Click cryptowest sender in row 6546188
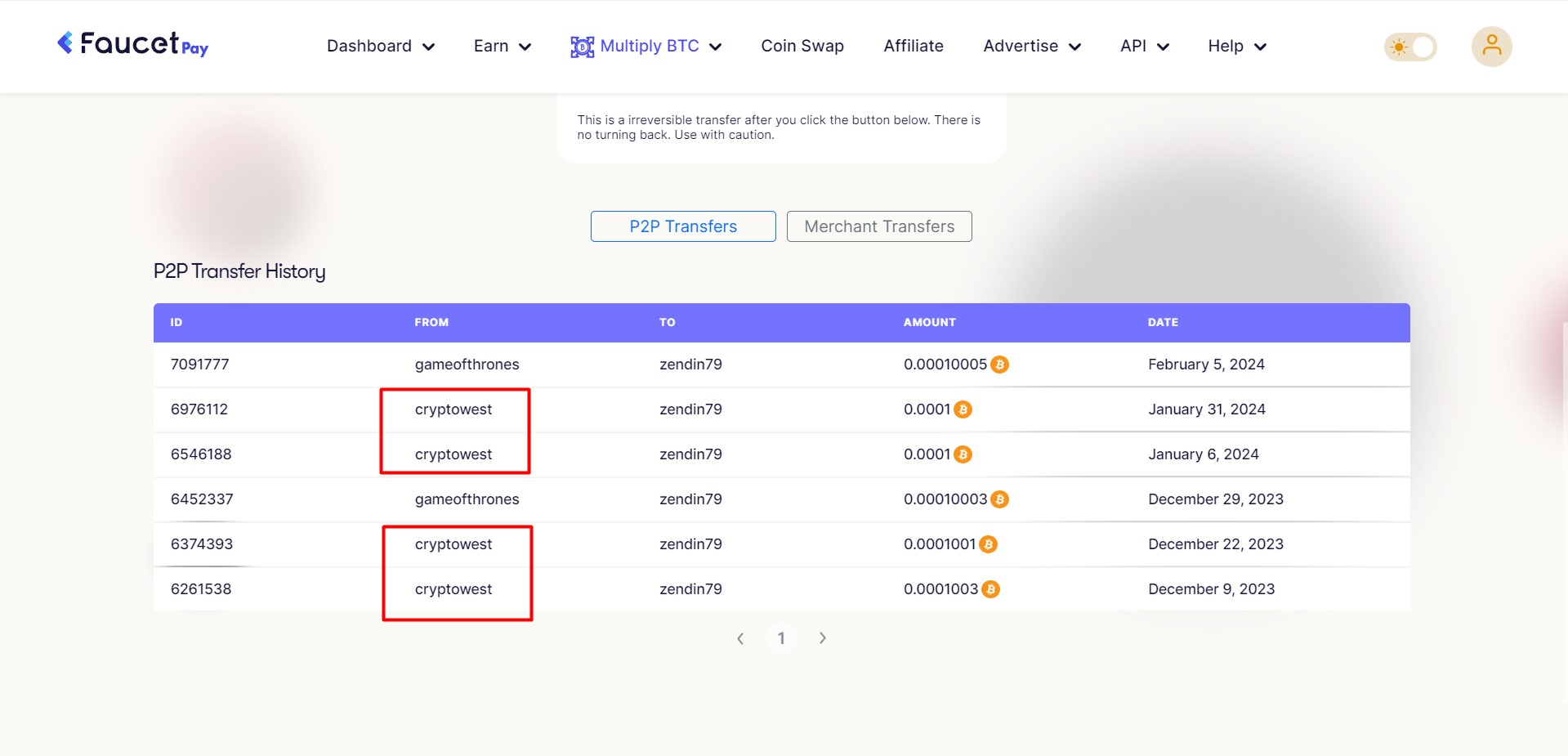 click(453, 454)
